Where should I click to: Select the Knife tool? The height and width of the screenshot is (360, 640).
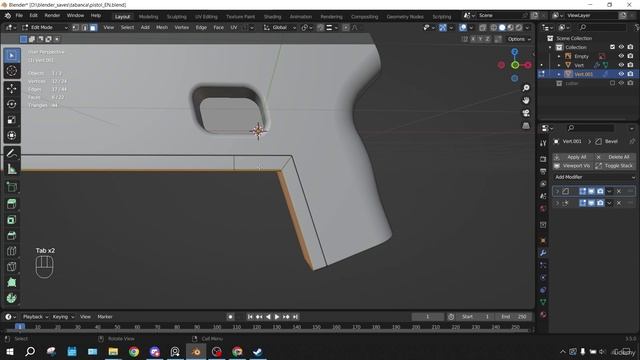click(12, 267)
